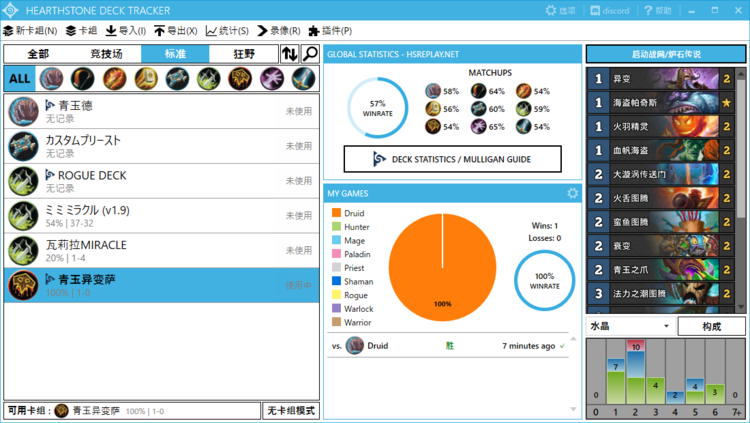This screenshot has height=423, width=750.
Task: Click the yellow Rogue legend swatch
Action: (x=336, y=295)
